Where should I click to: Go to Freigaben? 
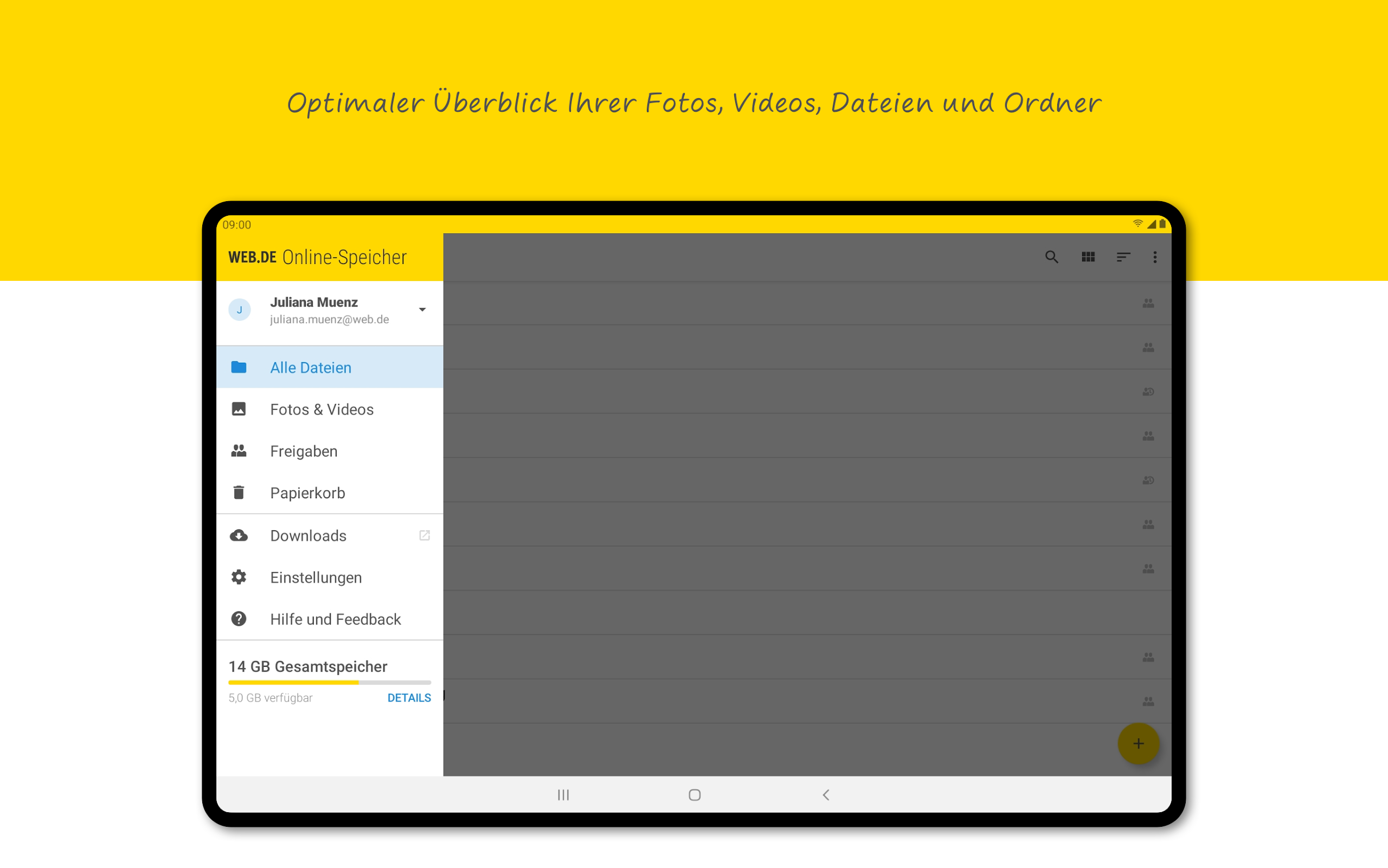pyautogui.click(x=330, y=451)
